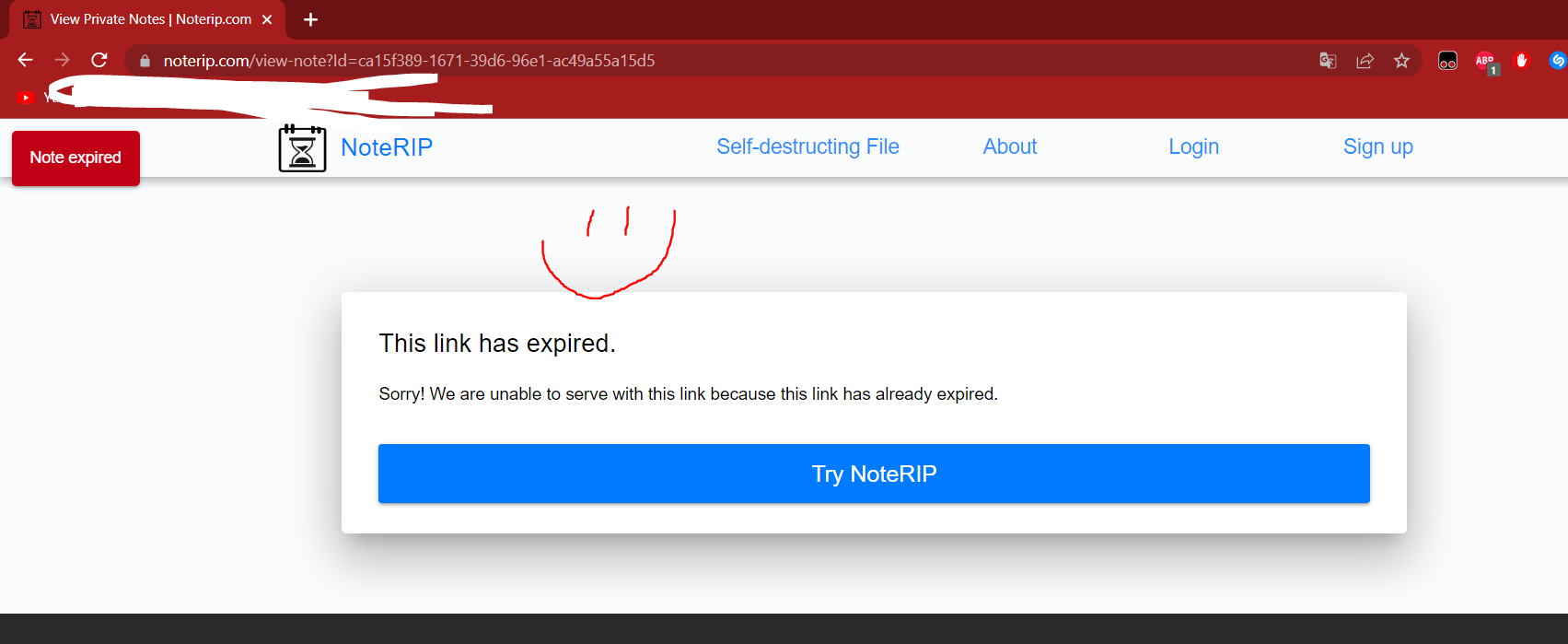
Task: Open the YouTube bookmark
Action: (x=26, y=98)
